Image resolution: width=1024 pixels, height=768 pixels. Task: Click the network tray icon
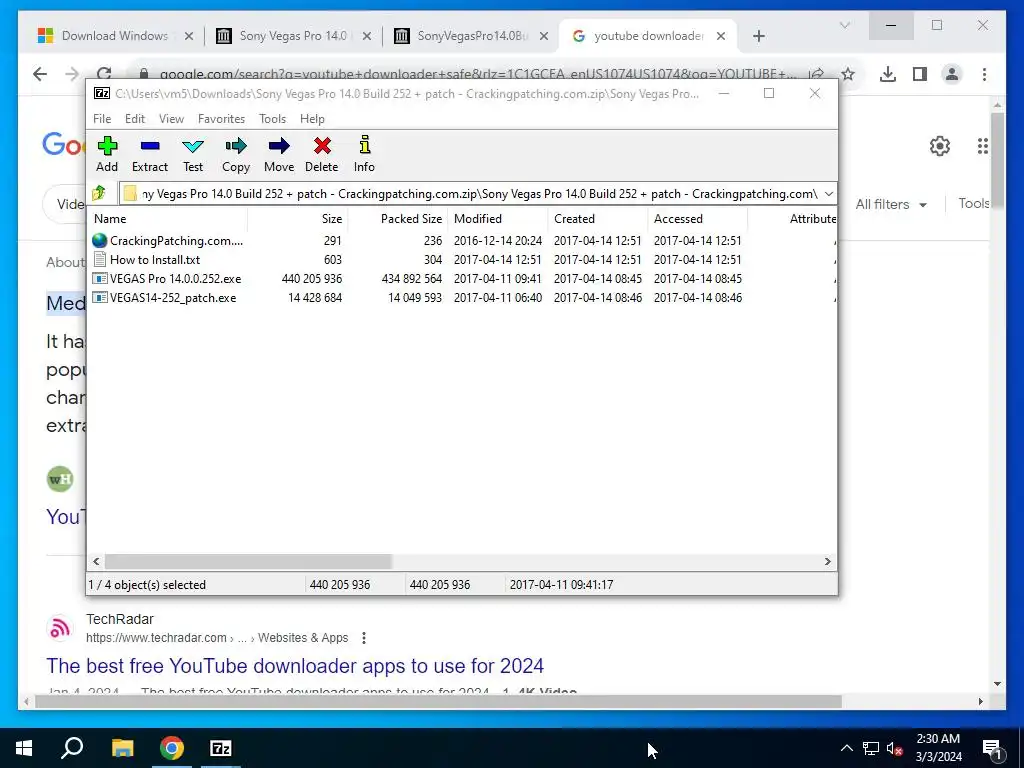click(871, 748)
